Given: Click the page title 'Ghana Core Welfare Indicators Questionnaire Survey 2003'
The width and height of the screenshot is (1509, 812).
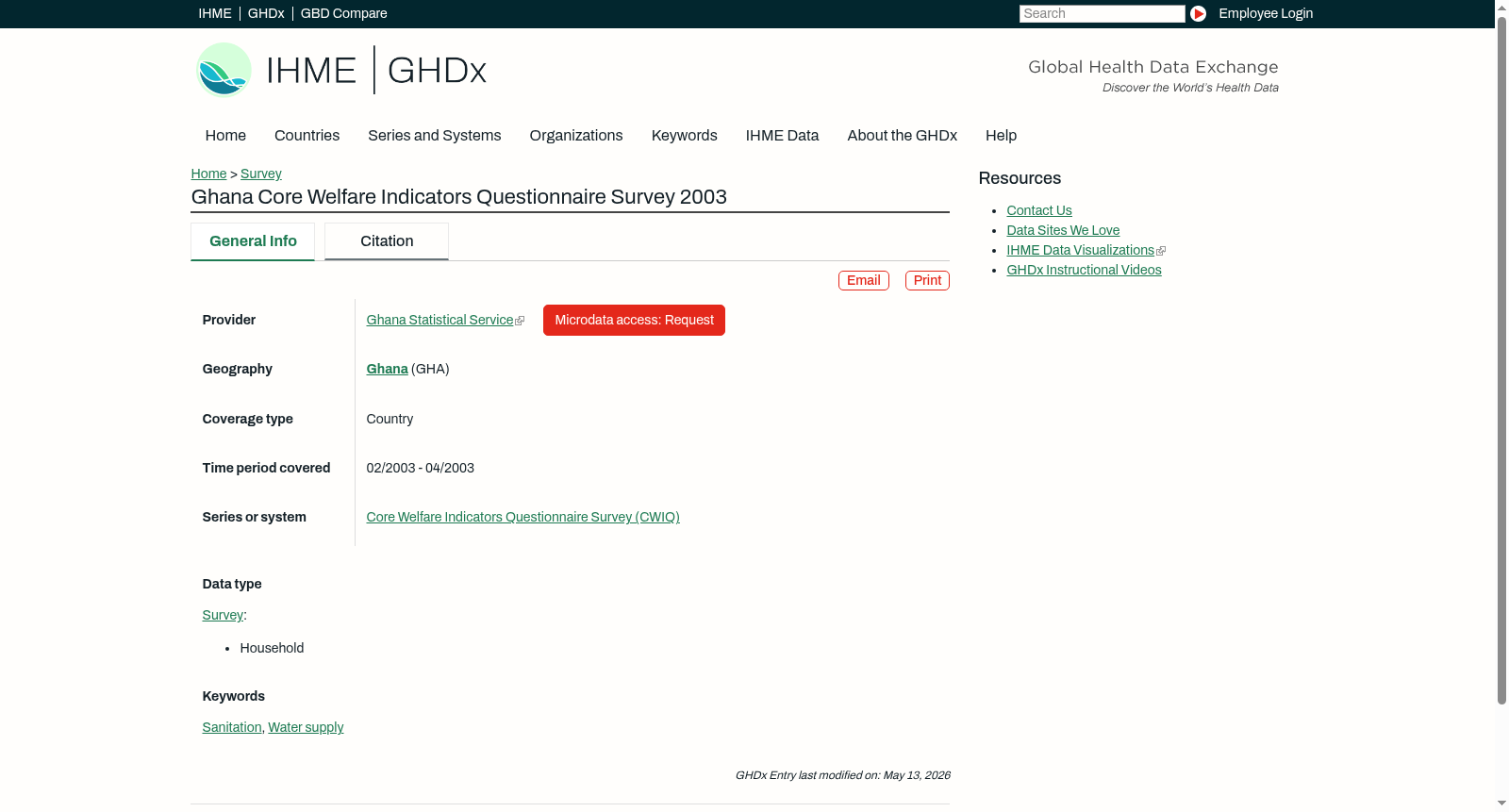Looking at the screenshot, I should coord(459,197).
